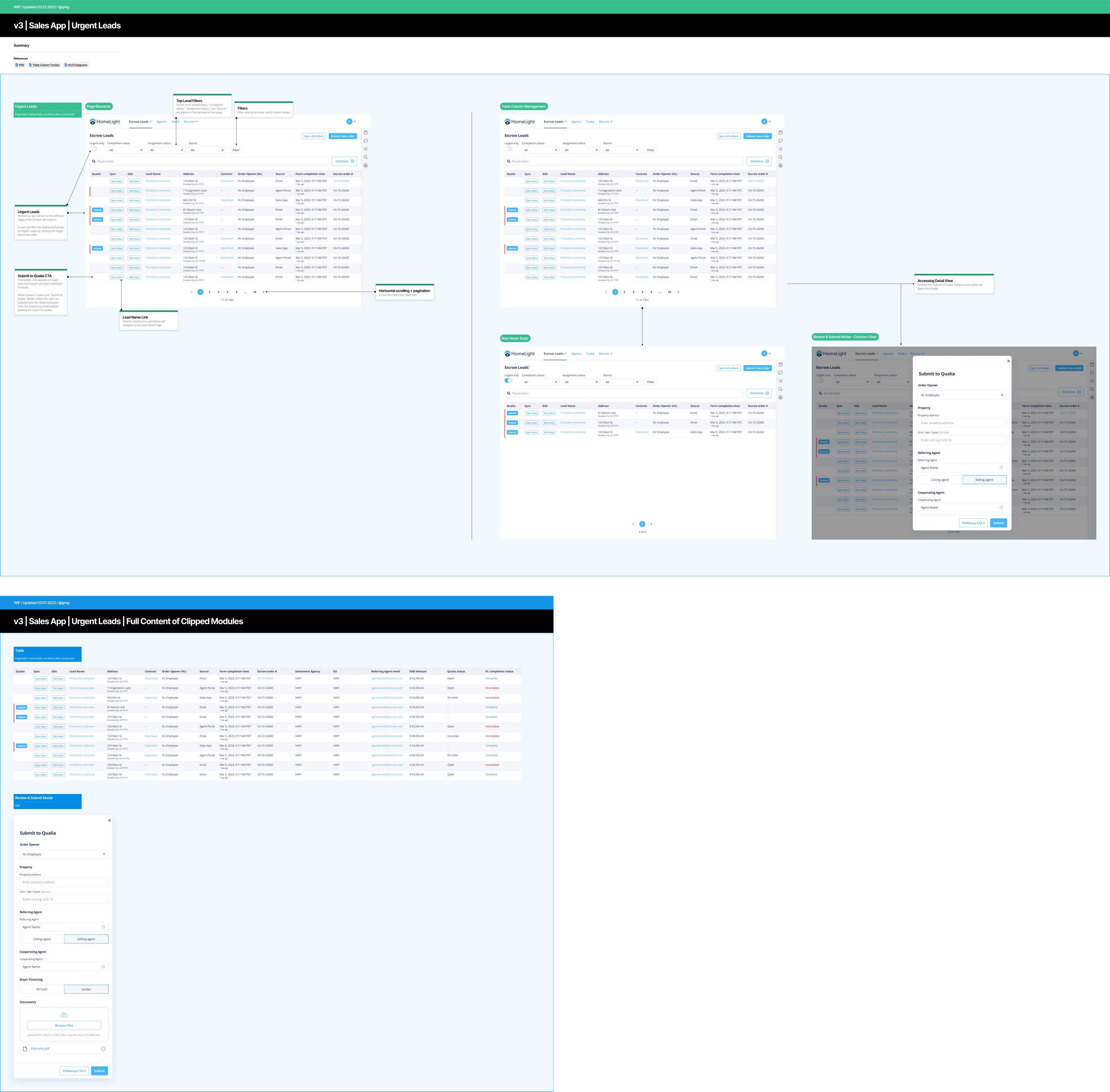The width and height of the screenshot is (1110, 1092).
Task: Select Lender under Buyer Financing
Action: point(86,989)
